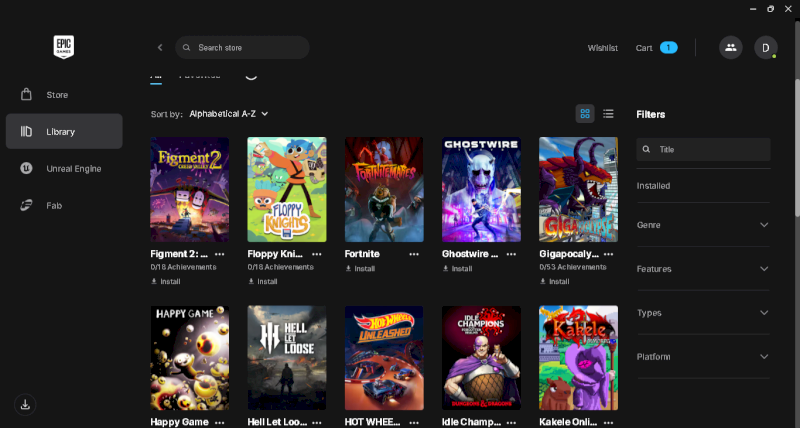The width and height of the screenshot is (800, 428).
Task: Toggle the Installed filter
Action: click(x=654, y=186)
